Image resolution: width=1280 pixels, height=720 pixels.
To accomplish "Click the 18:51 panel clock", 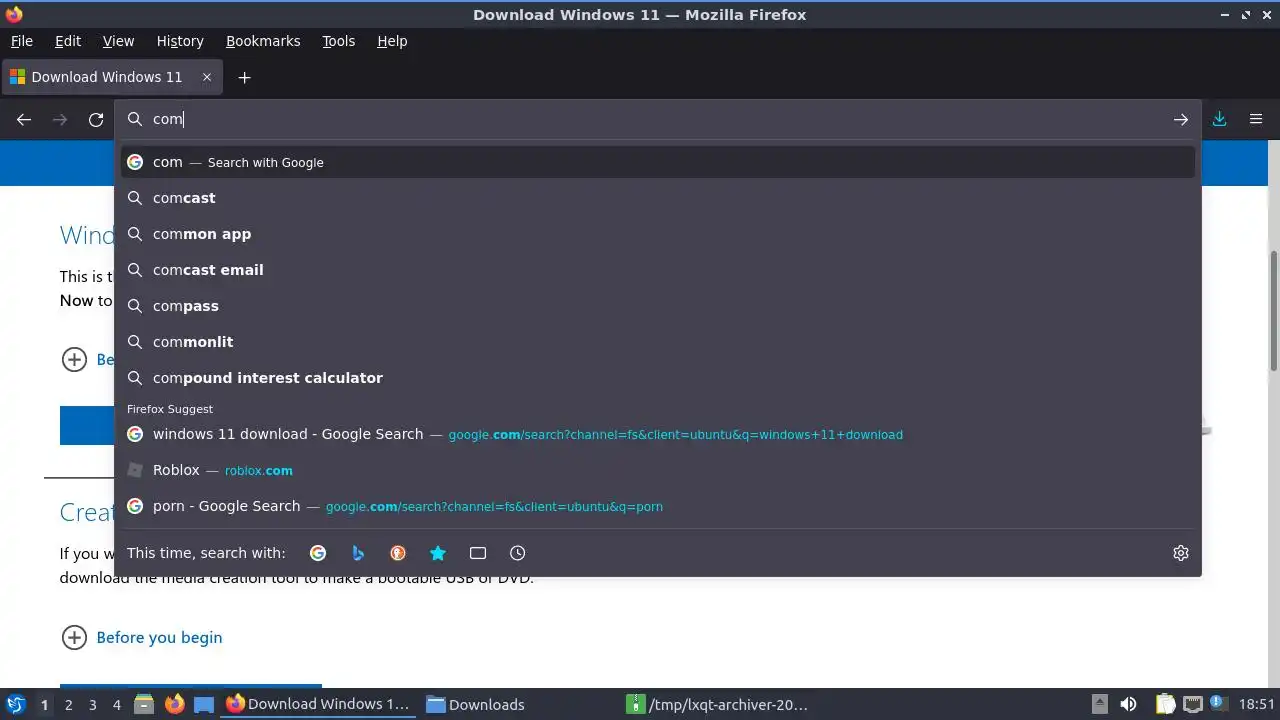I will (x=1257, y=704).
